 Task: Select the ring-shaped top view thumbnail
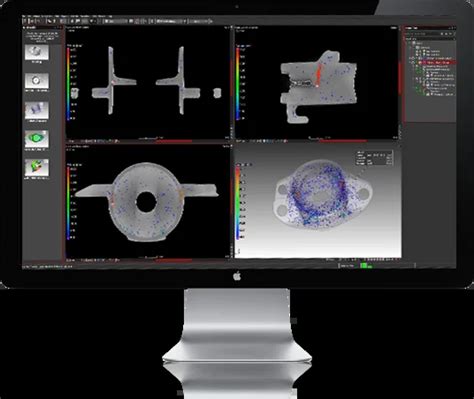click(x=37, y=81)
